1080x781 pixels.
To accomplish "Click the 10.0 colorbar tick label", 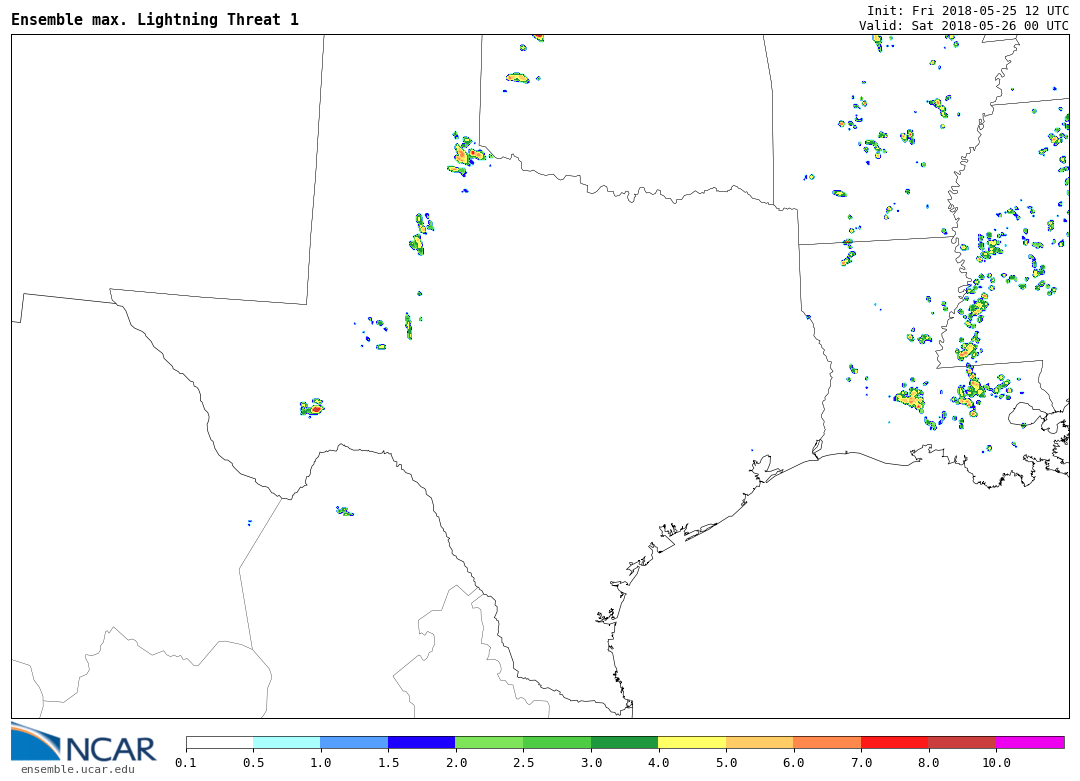I will [x=996, y=762].
